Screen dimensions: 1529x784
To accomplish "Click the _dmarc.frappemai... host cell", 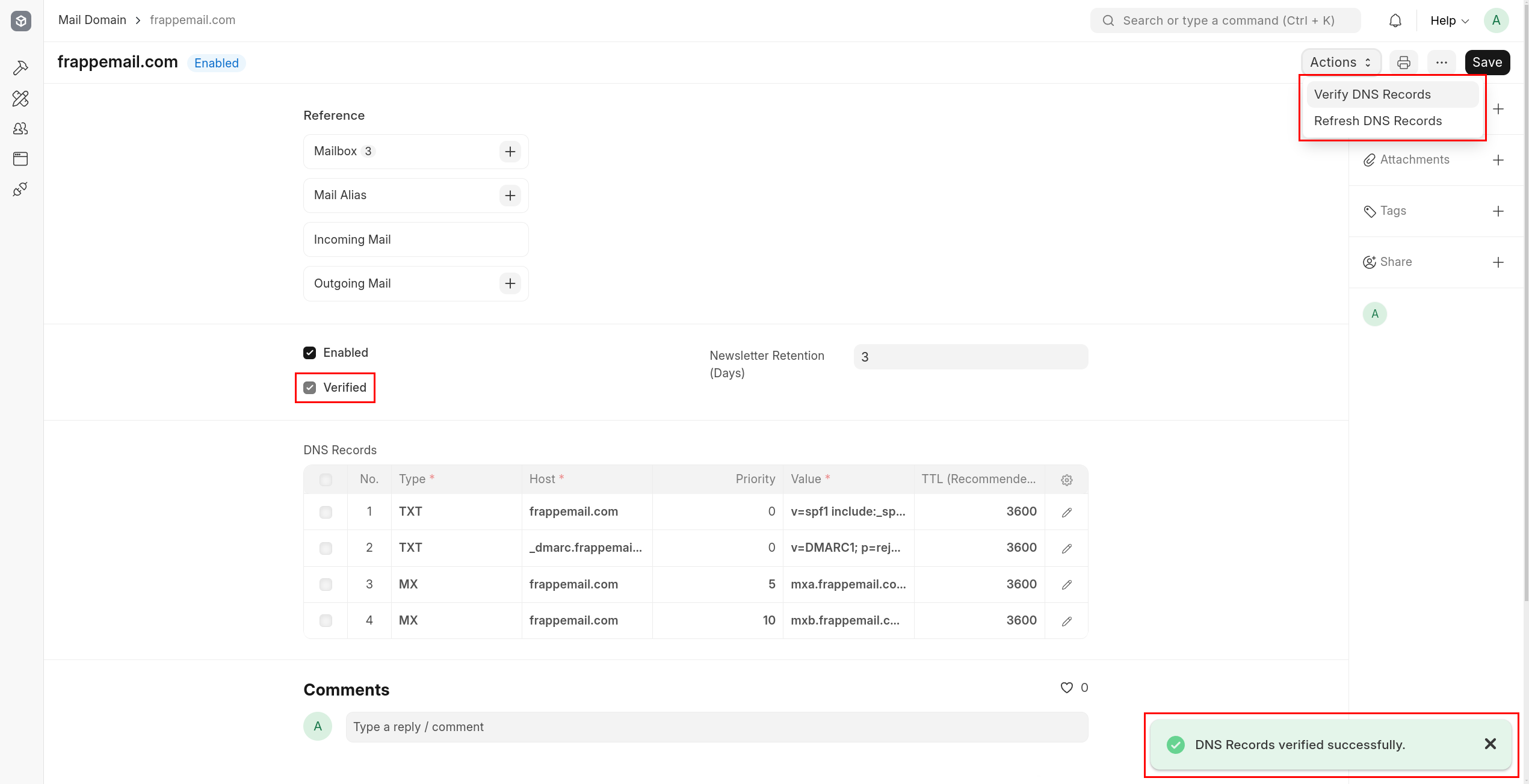I will coord(587,548).
